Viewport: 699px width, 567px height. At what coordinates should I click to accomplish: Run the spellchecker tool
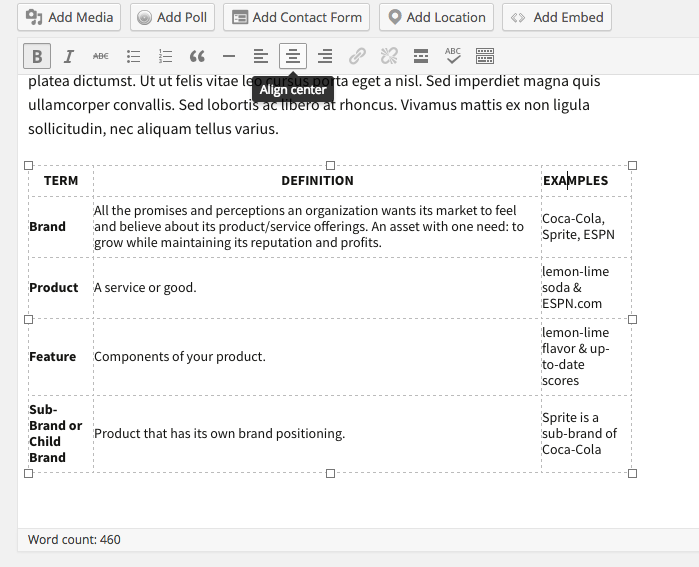click(x=453, y=56)
